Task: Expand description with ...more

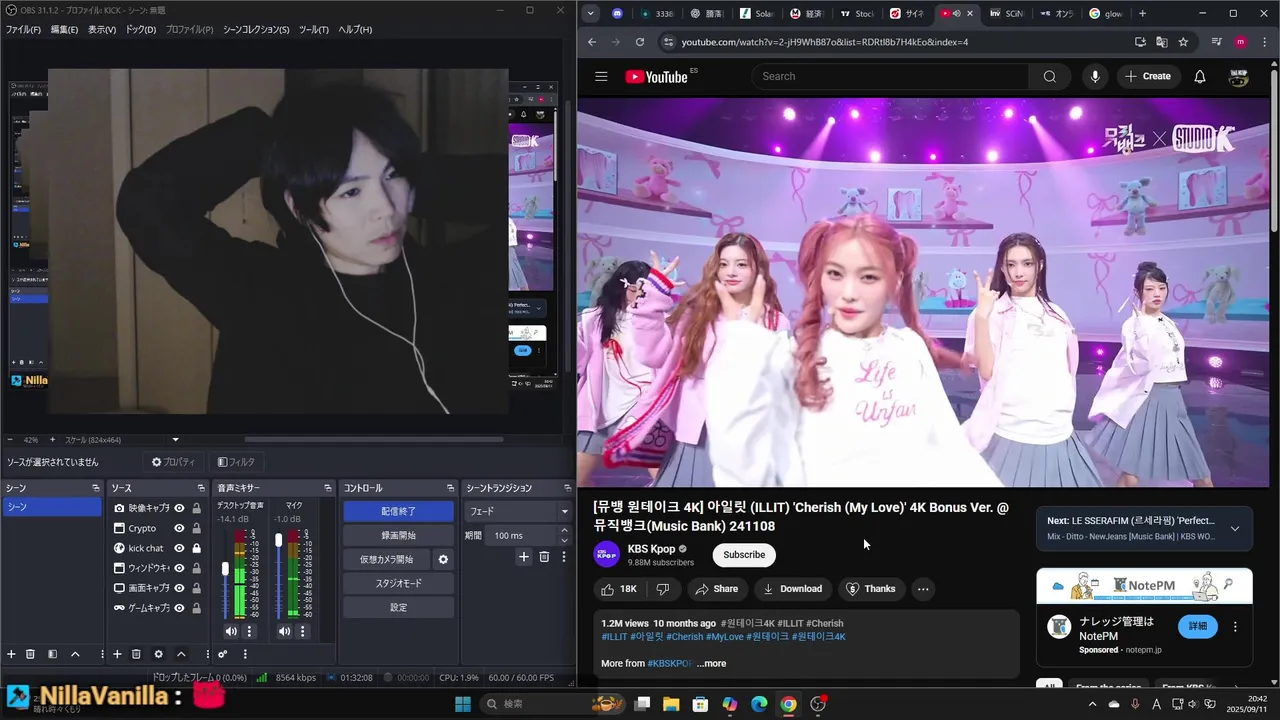Action: pyautogui.click(x=711, y=663)
